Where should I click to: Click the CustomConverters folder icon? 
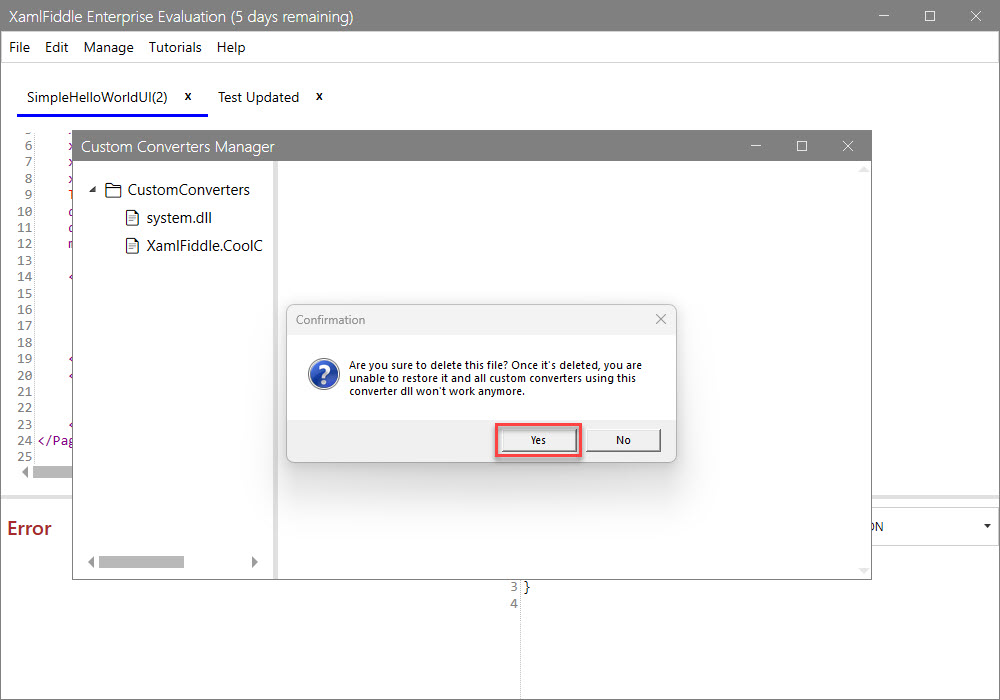click(113, 190)
